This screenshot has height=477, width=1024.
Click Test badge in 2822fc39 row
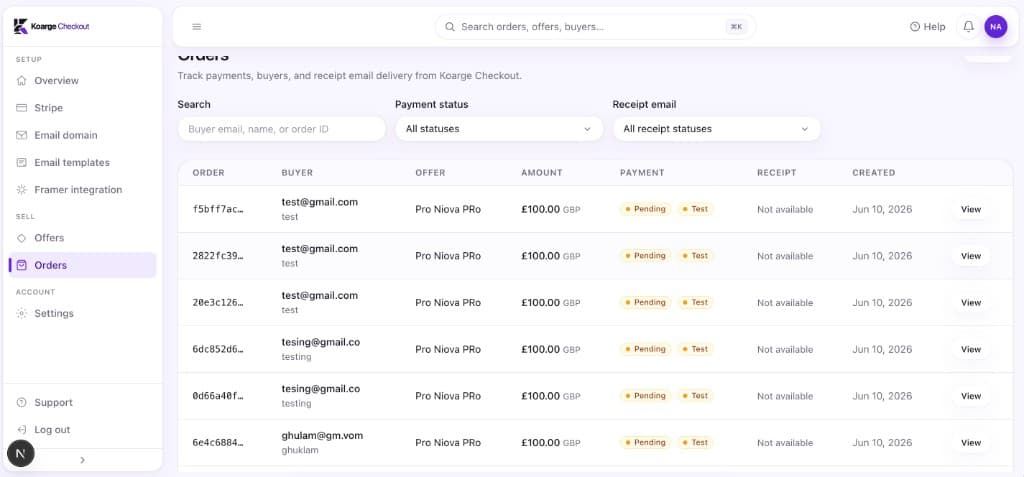click(x=696, y=256)
